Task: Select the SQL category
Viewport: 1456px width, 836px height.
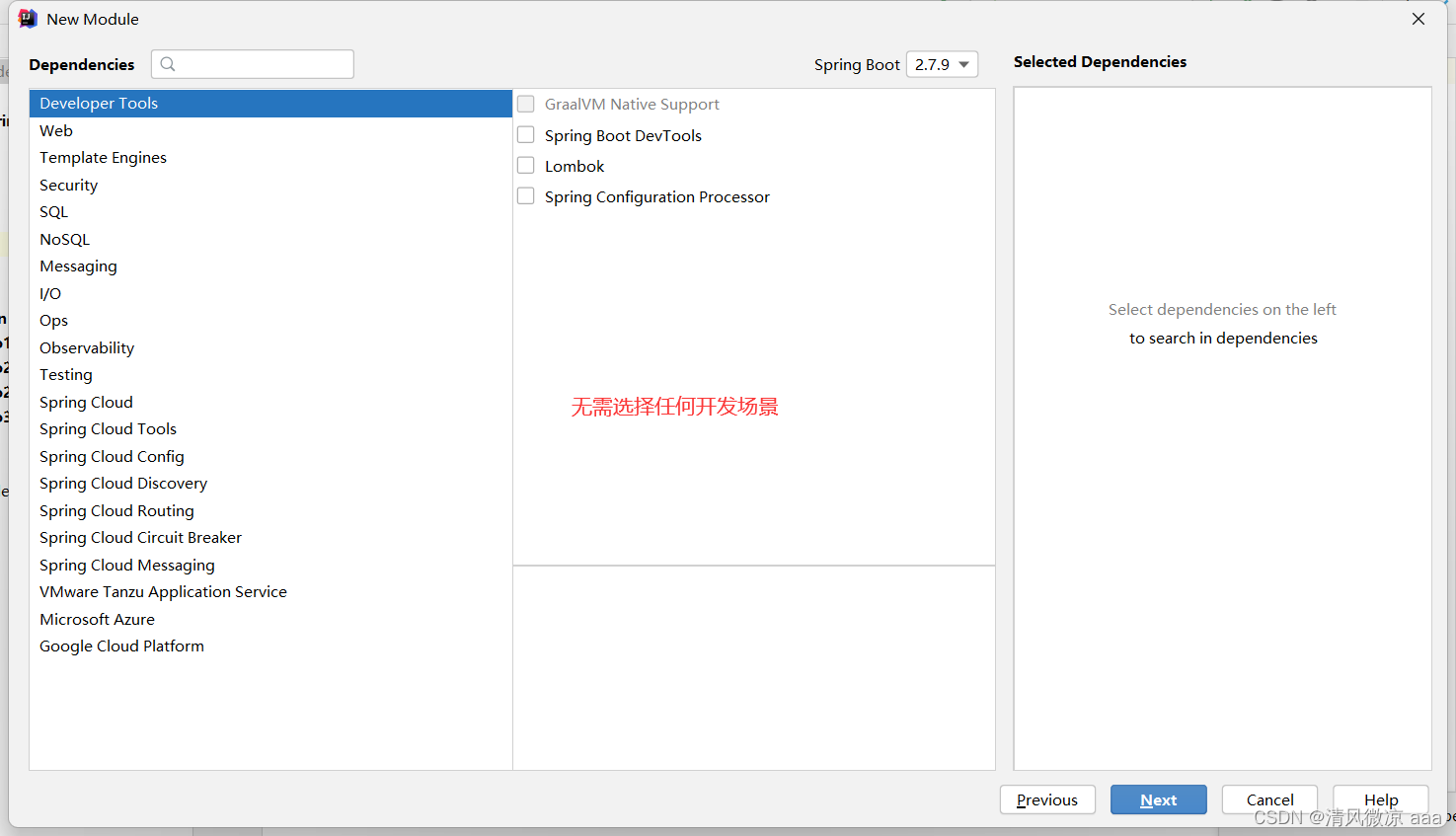Action: pyautogui.click(x=270, y=212)
